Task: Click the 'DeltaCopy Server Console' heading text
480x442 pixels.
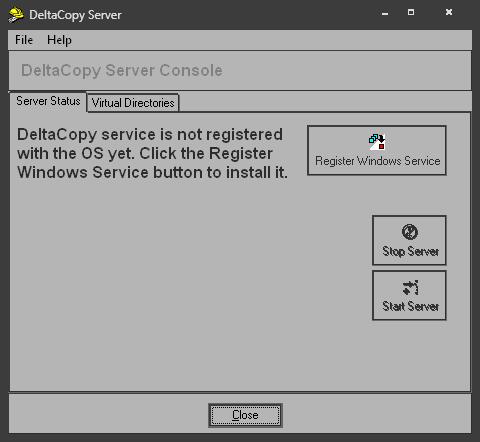Action: (x=122, y=71)
